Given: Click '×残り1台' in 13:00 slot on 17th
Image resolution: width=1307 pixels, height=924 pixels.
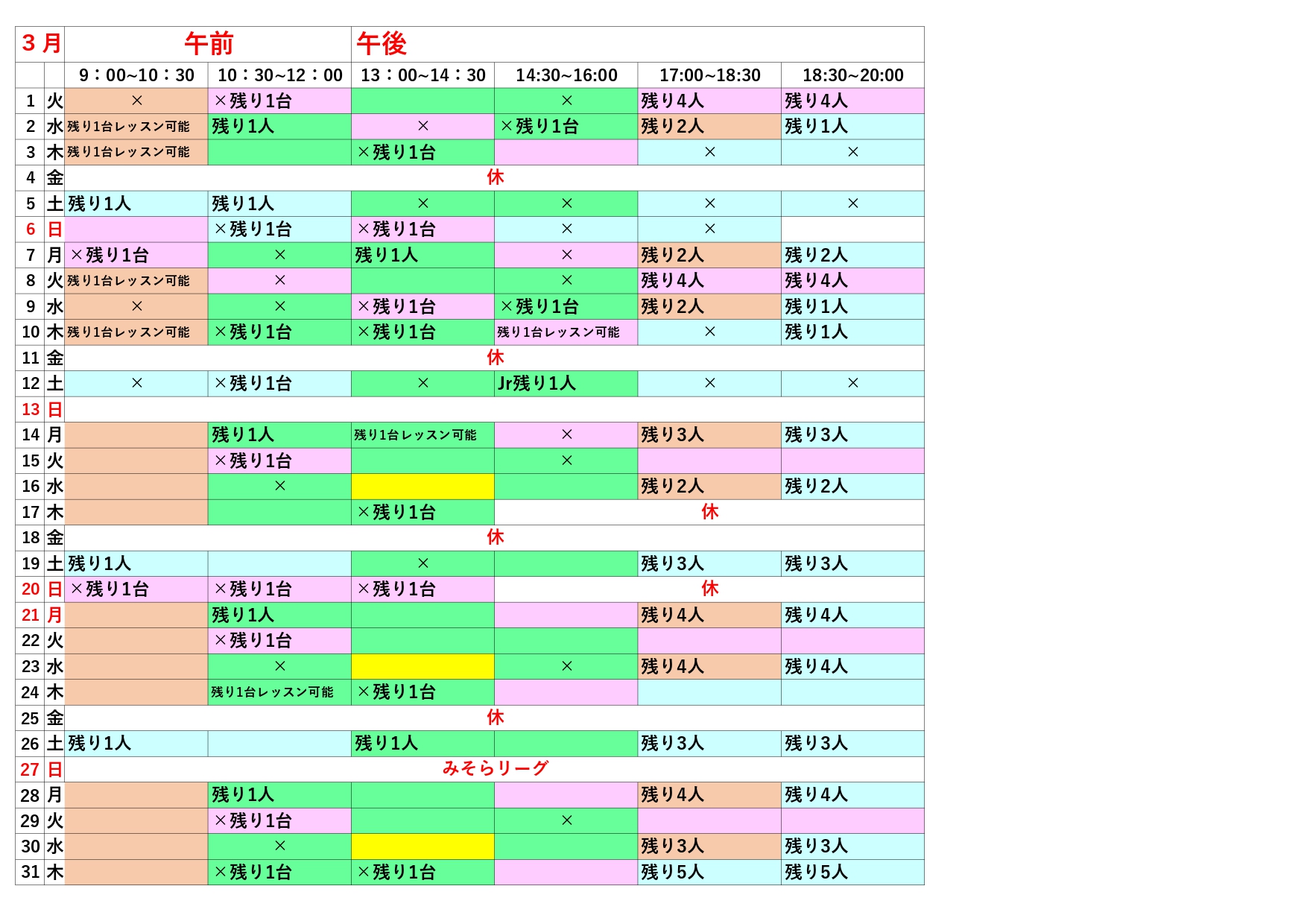Looking at the screenshot, I should 396,512.
